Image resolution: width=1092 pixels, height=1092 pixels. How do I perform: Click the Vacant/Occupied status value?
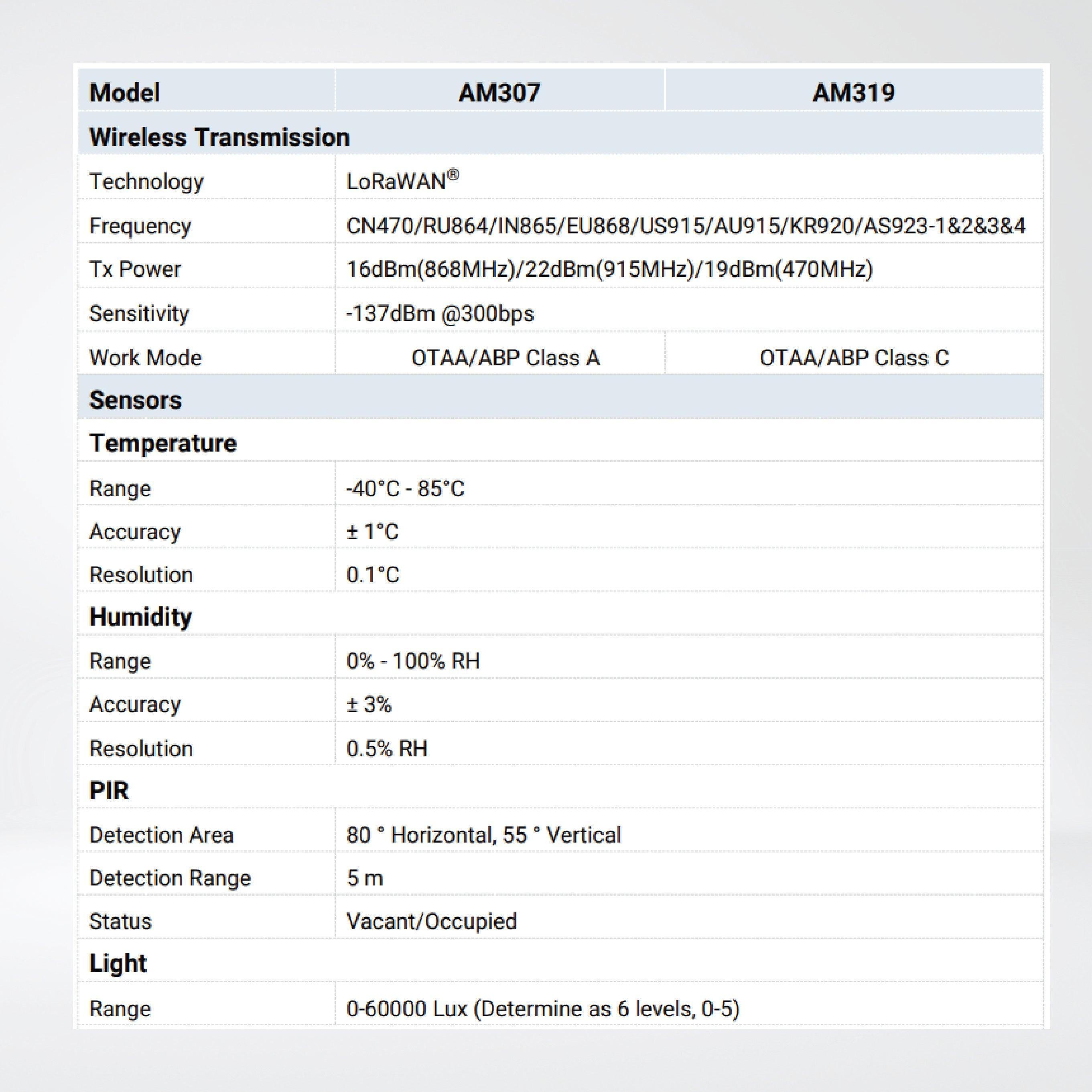tap(432, 921)
